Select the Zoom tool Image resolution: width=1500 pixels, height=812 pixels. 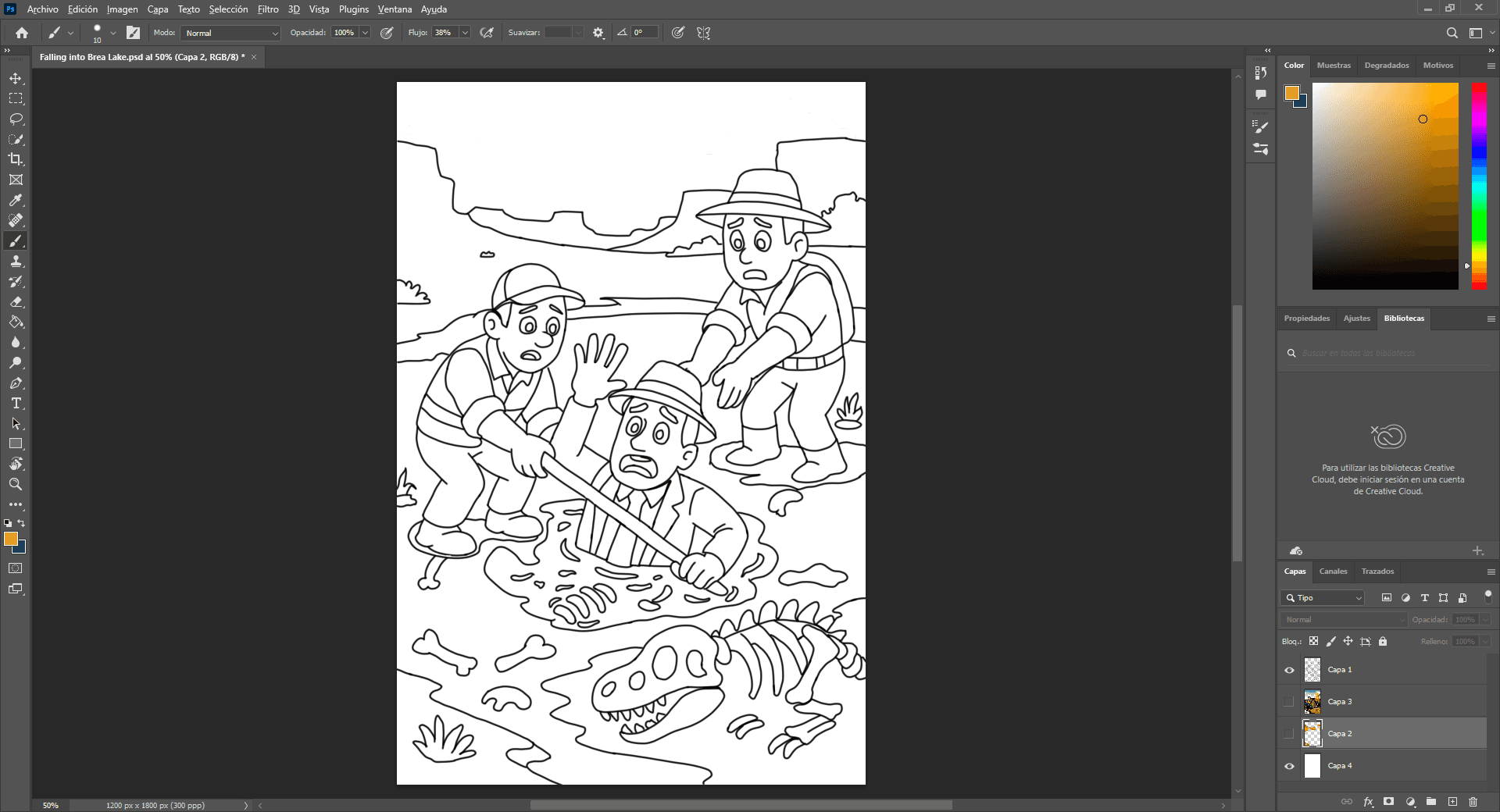16,484
